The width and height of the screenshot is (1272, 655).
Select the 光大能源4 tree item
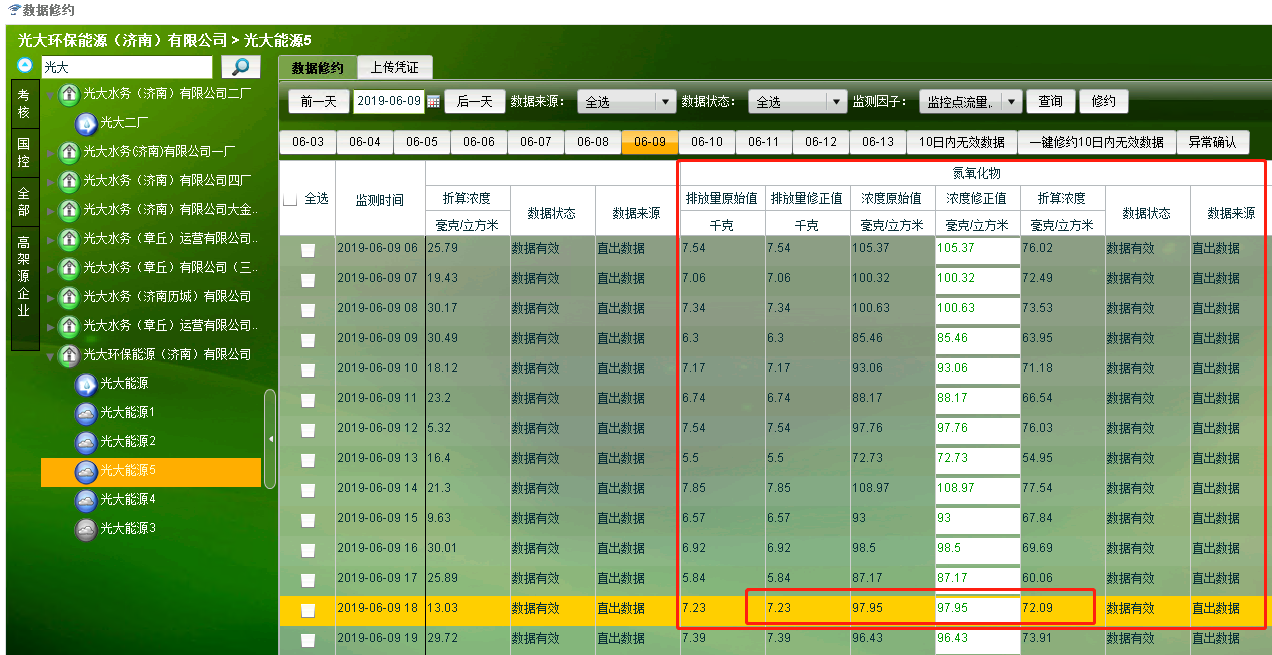pos(128,500)
